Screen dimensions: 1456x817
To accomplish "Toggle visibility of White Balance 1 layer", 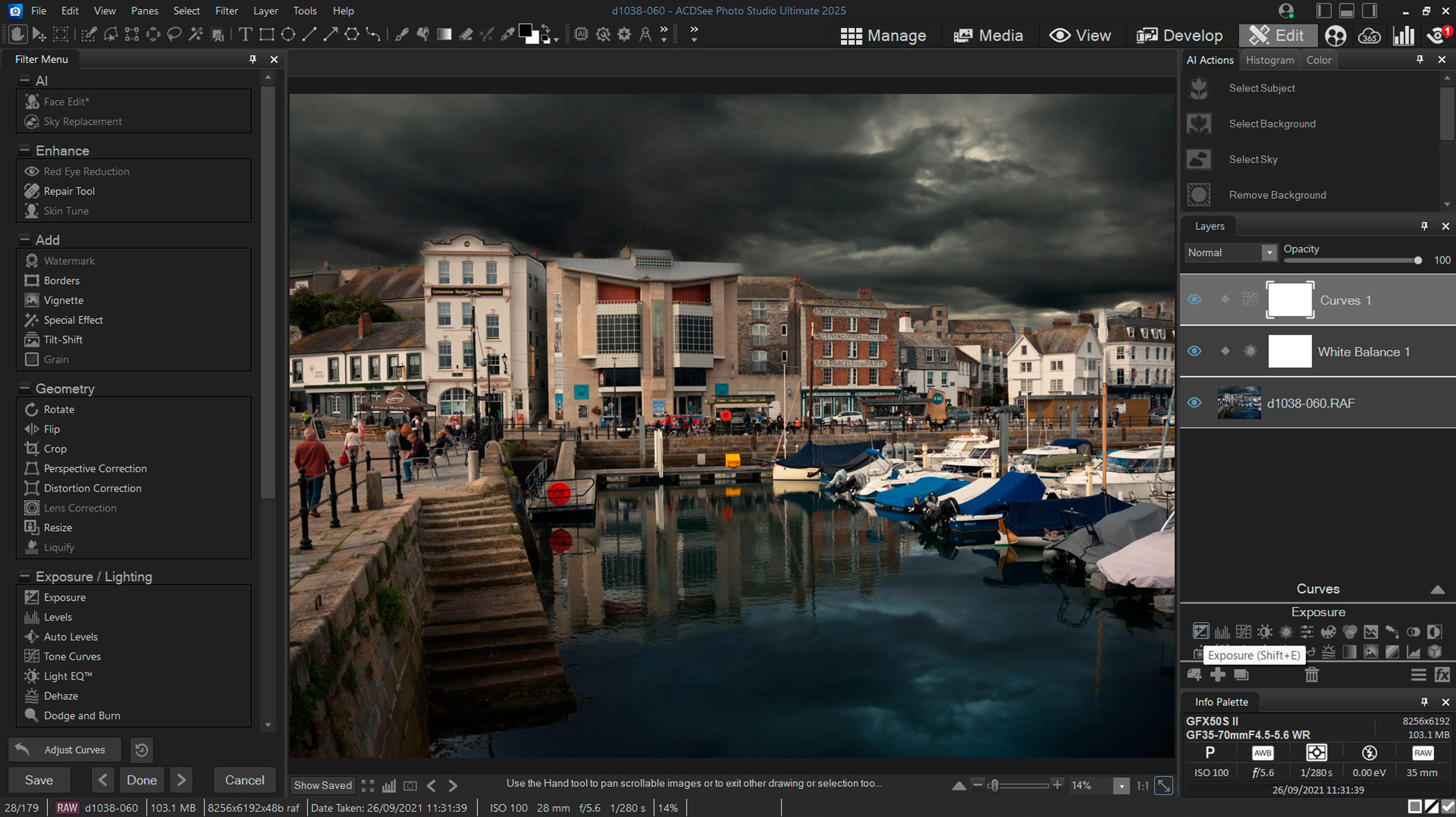I will coord(1194,351).
